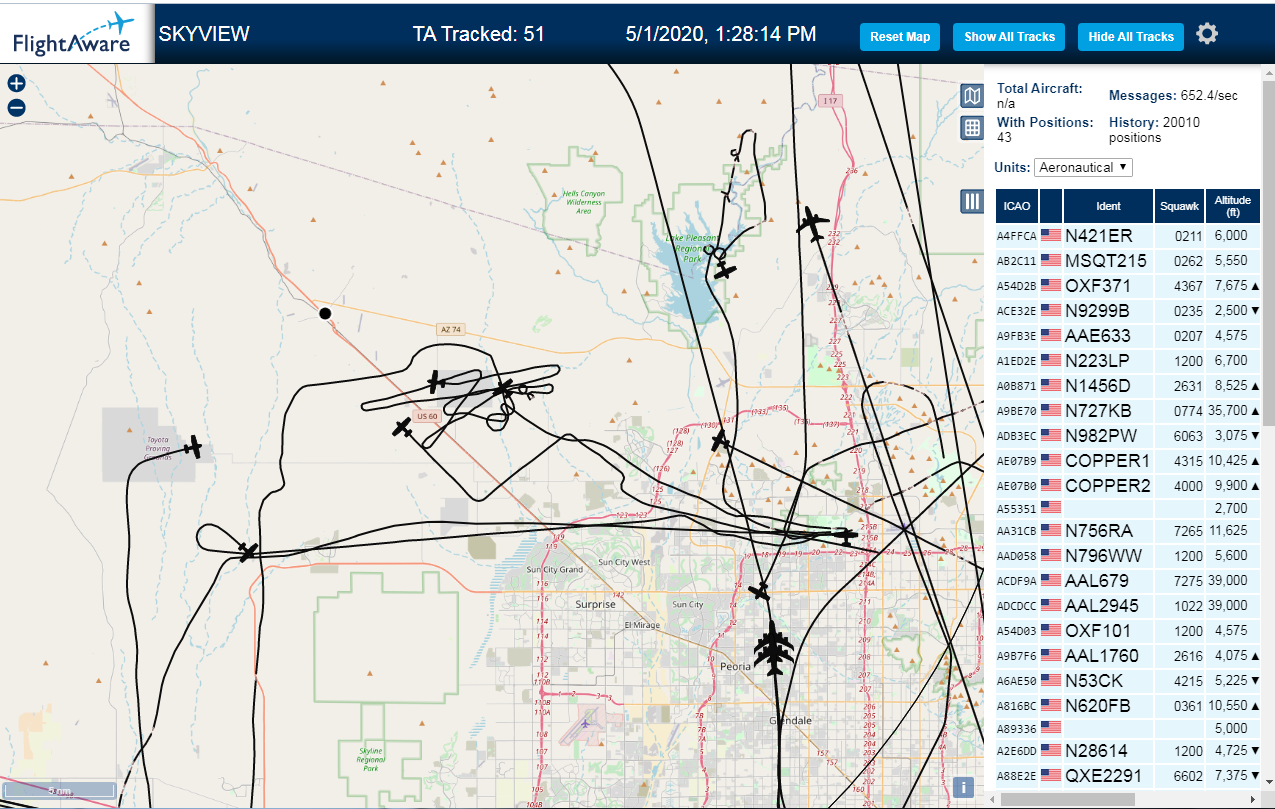Zoom out the map with minus button
The image size is (1275, 809).
[x=16, y=108]
